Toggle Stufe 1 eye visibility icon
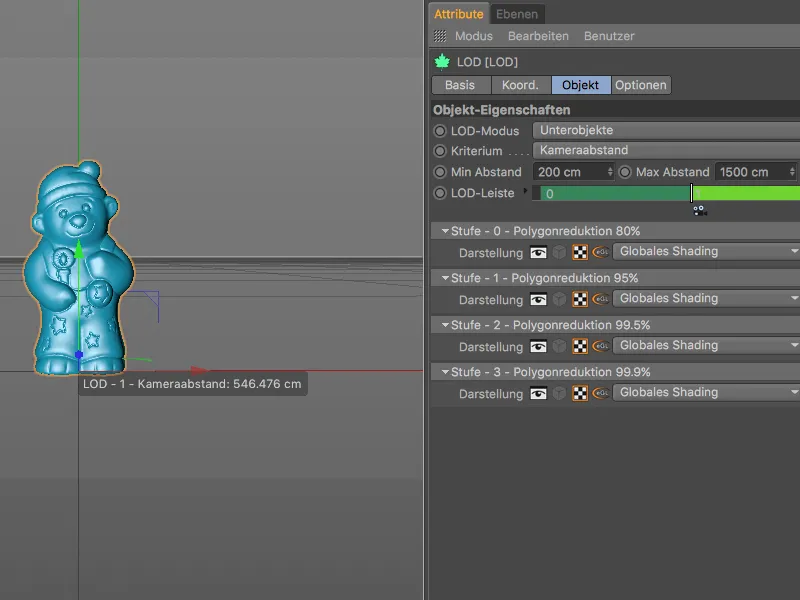The height and width of the screenshot is (600, 800). pyautogui.click(x=538, y=299)
